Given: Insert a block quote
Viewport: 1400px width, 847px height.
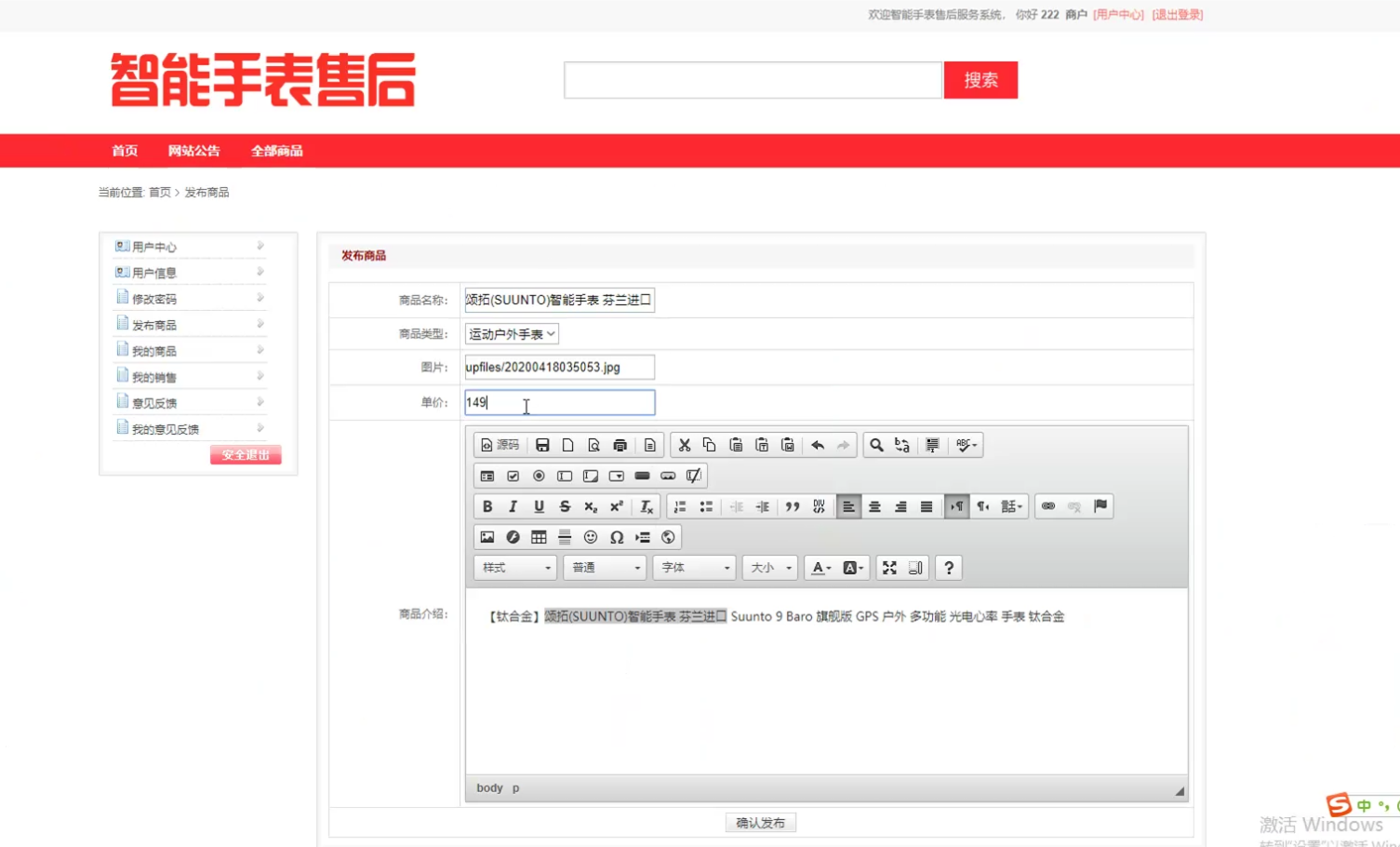Looking at the screenshot, I should (x=792, y=506).
